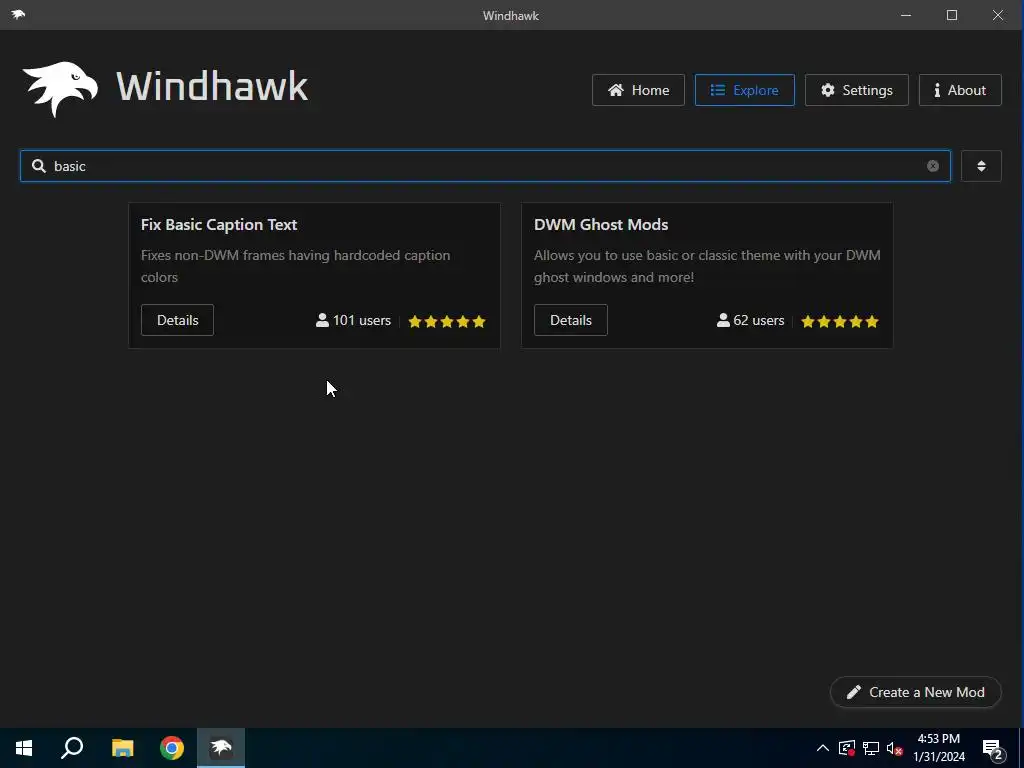
Task: Open the notification center
Action: tap(993, 749)
